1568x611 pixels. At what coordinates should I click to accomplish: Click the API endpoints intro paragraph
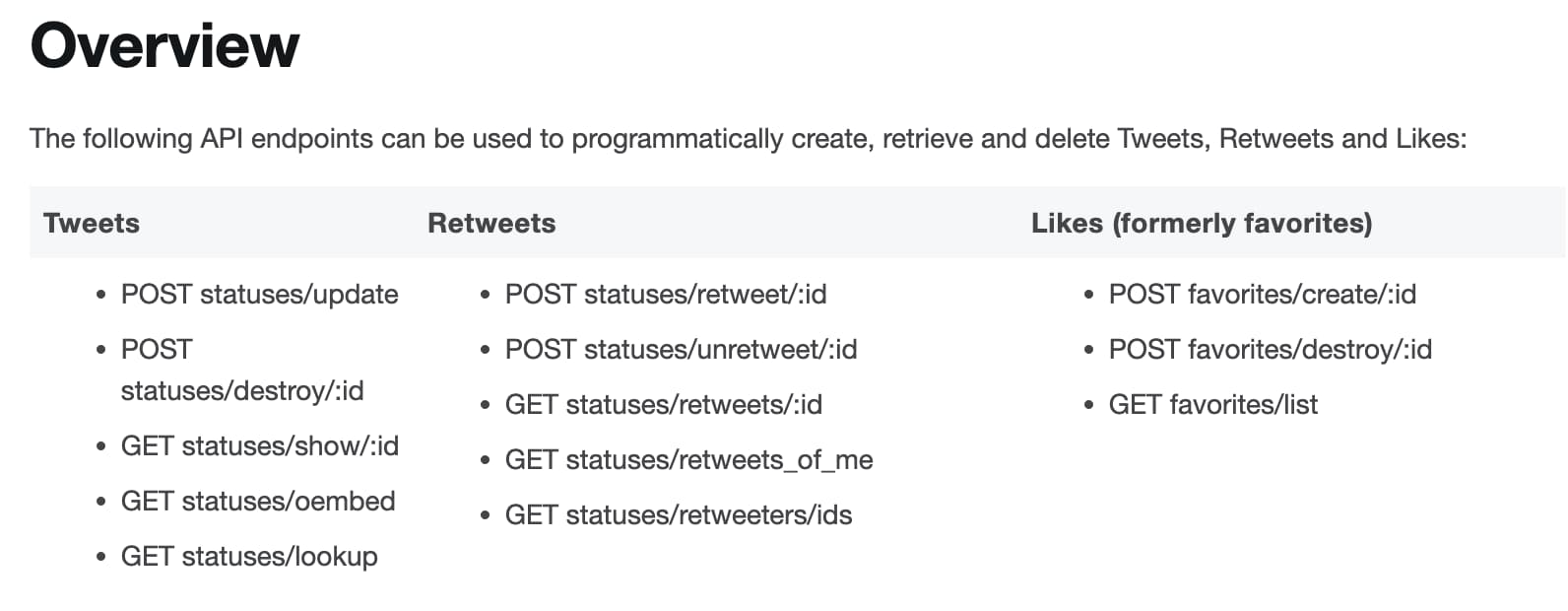coord(748,139)
